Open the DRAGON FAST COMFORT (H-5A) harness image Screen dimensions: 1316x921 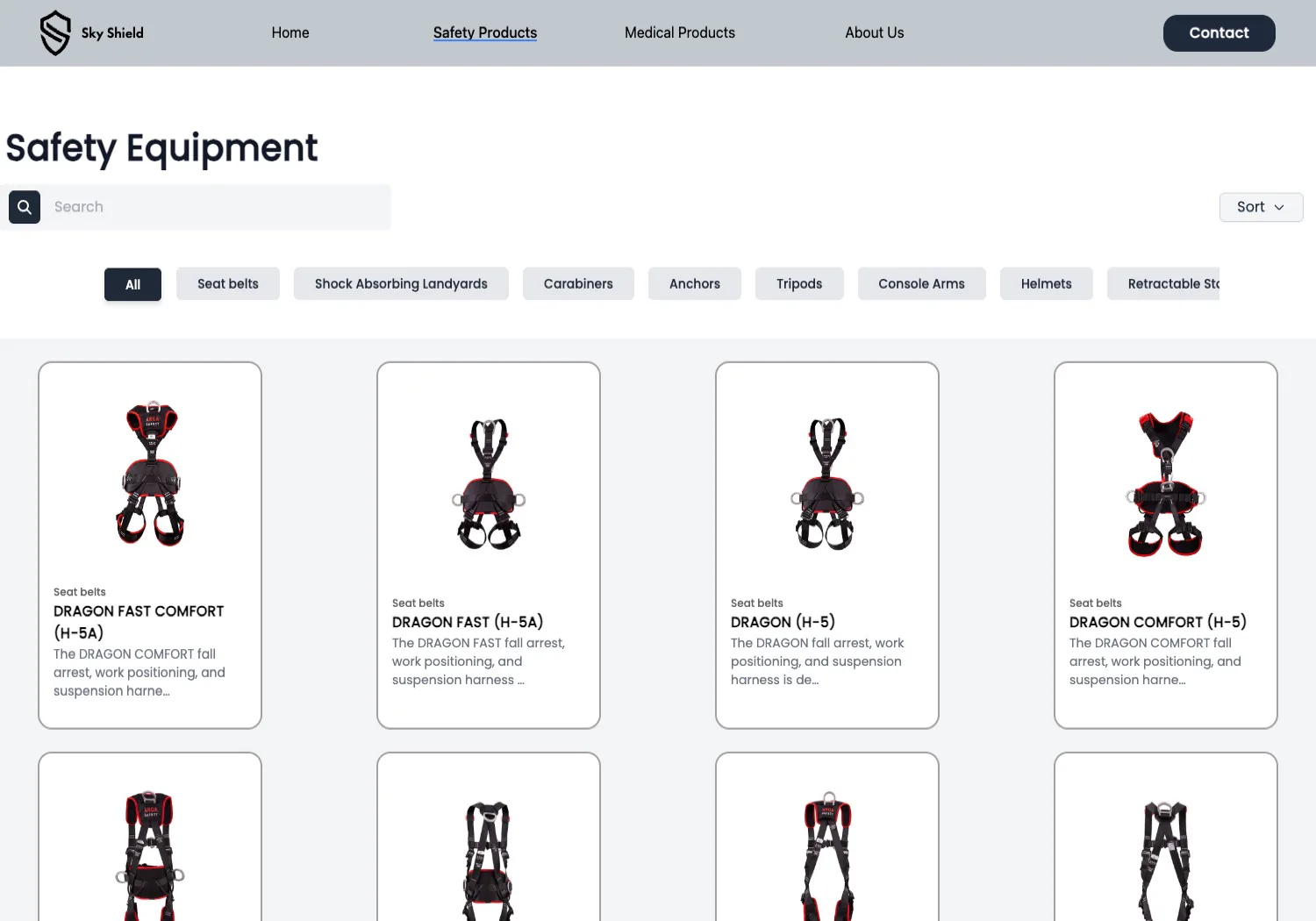pos(150,474)
